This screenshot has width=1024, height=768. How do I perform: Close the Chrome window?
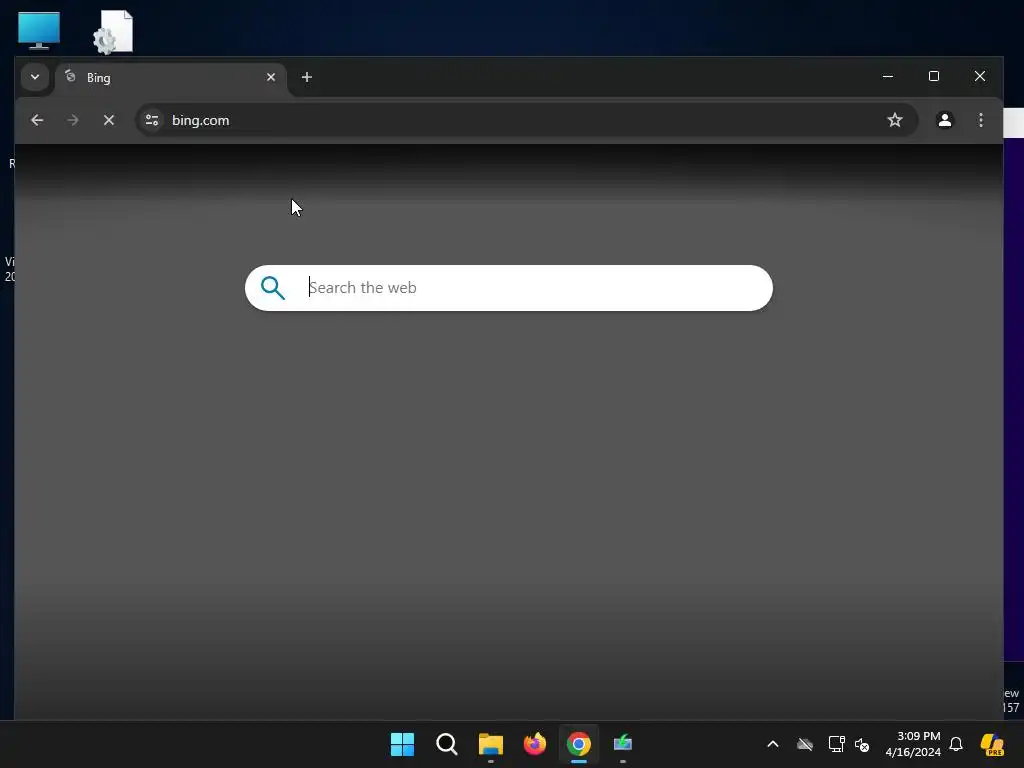point(980,76)
